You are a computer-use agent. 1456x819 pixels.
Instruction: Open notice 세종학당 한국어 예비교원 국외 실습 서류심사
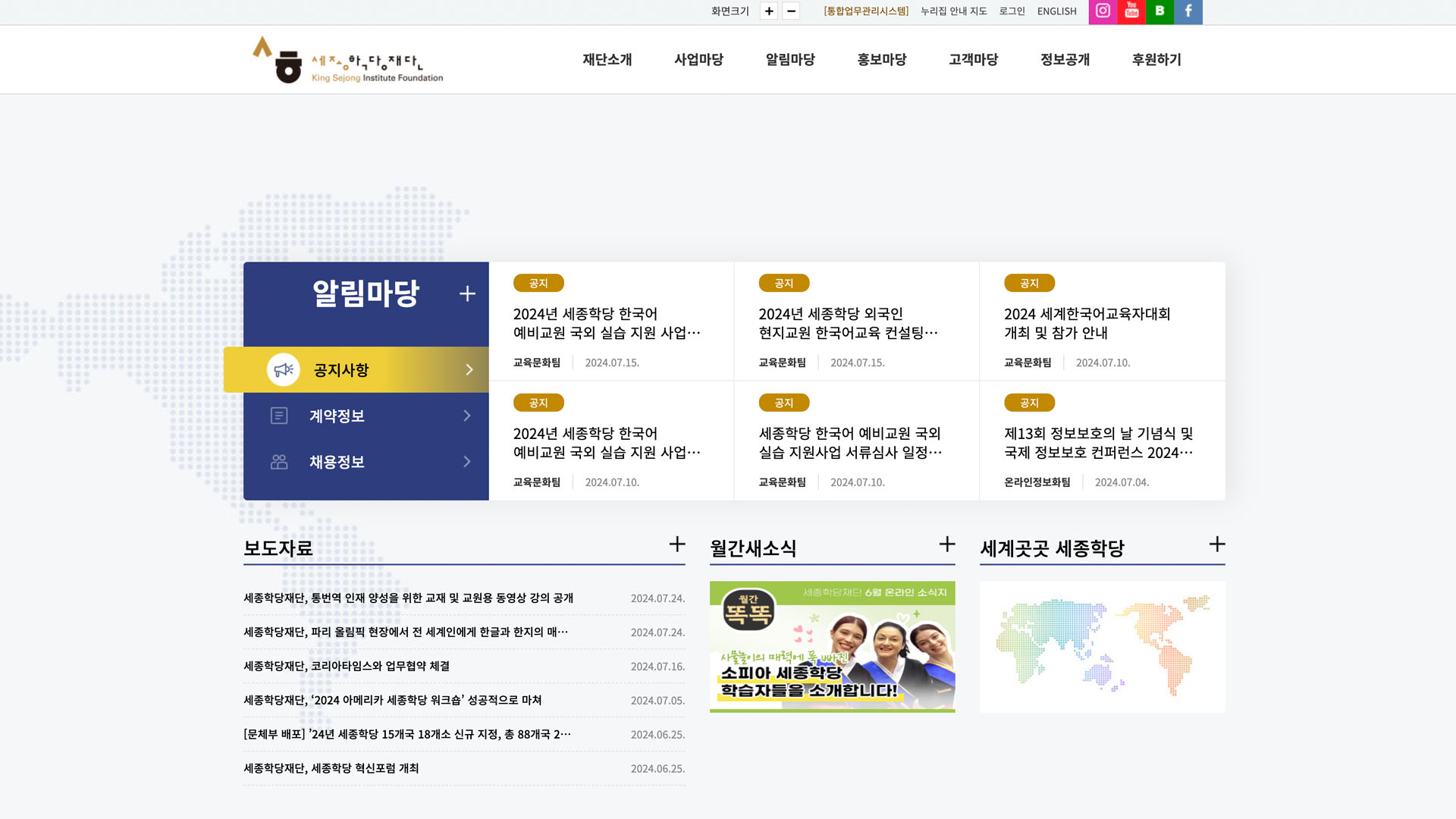click(850, 443)
